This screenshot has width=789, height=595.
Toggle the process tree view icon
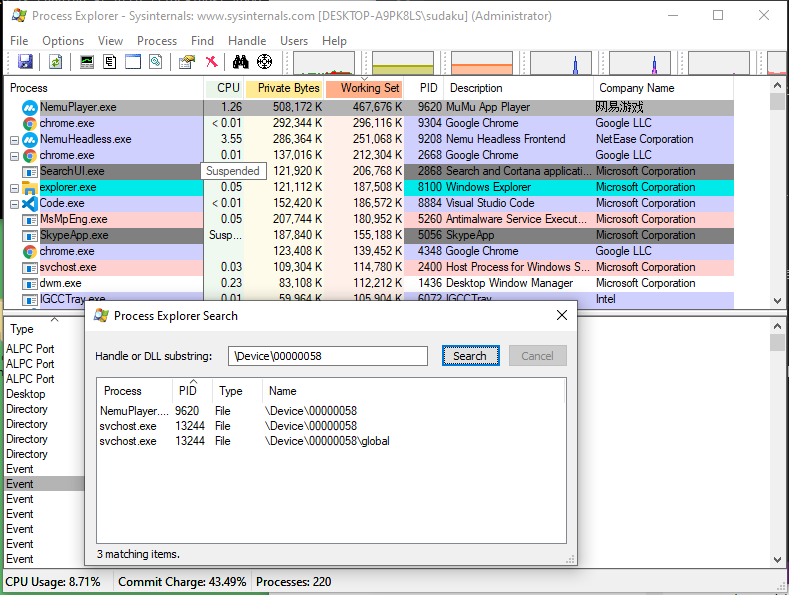tap(110, 62)
